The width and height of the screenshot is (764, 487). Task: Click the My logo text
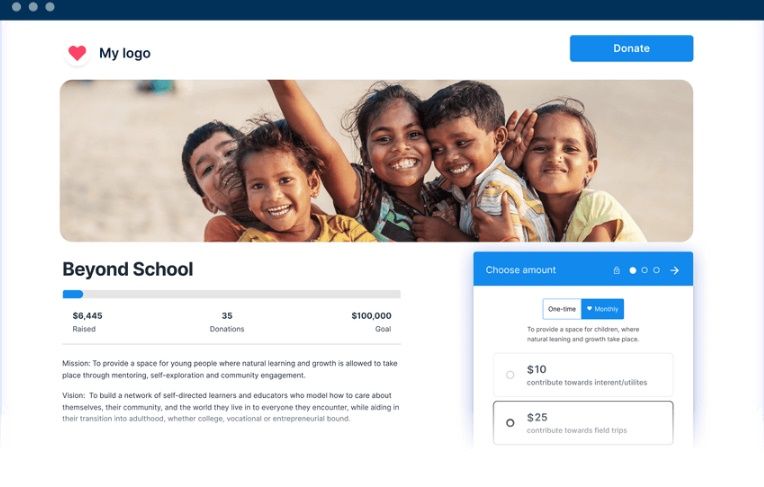125,53
